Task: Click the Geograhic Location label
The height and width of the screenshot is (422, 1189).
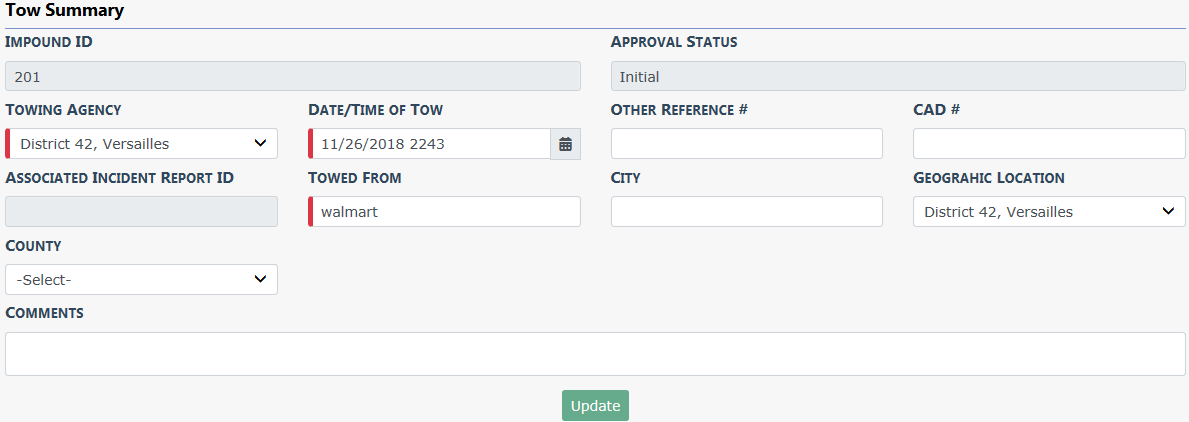Action: (988, 178)
